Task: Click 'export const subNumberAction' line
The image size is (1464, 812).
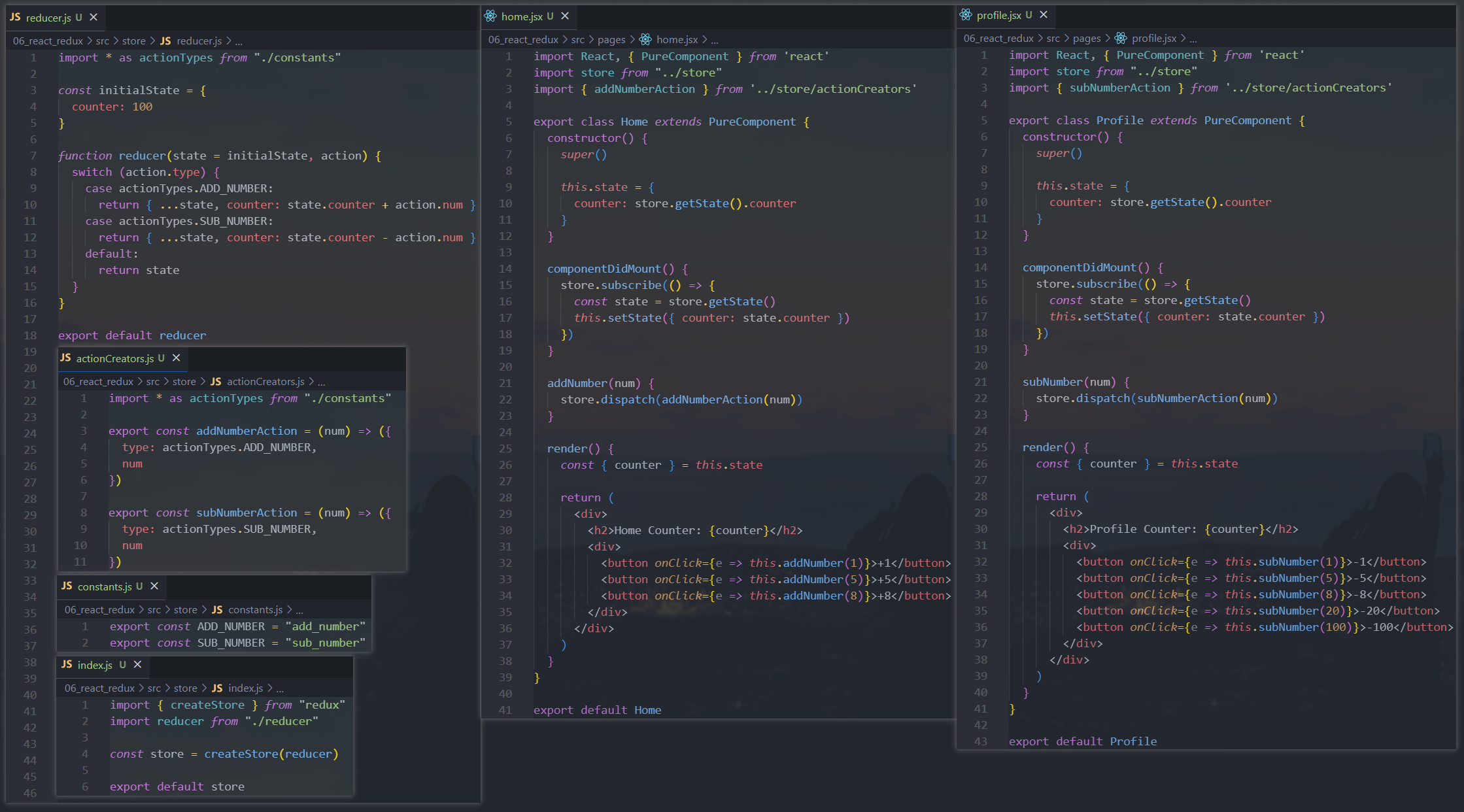Action: [x=250, y=513]
